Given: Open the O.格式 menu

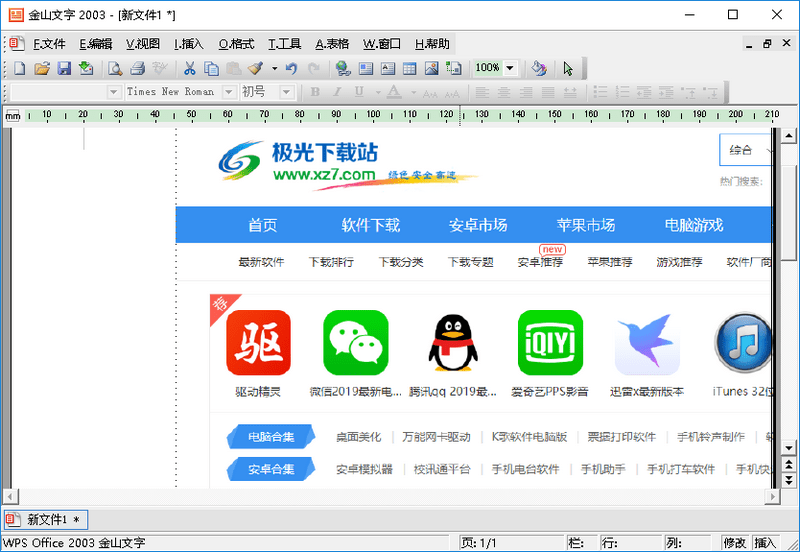Looking at the screenshot, I should pyautogui.click(x=236, y=44).
